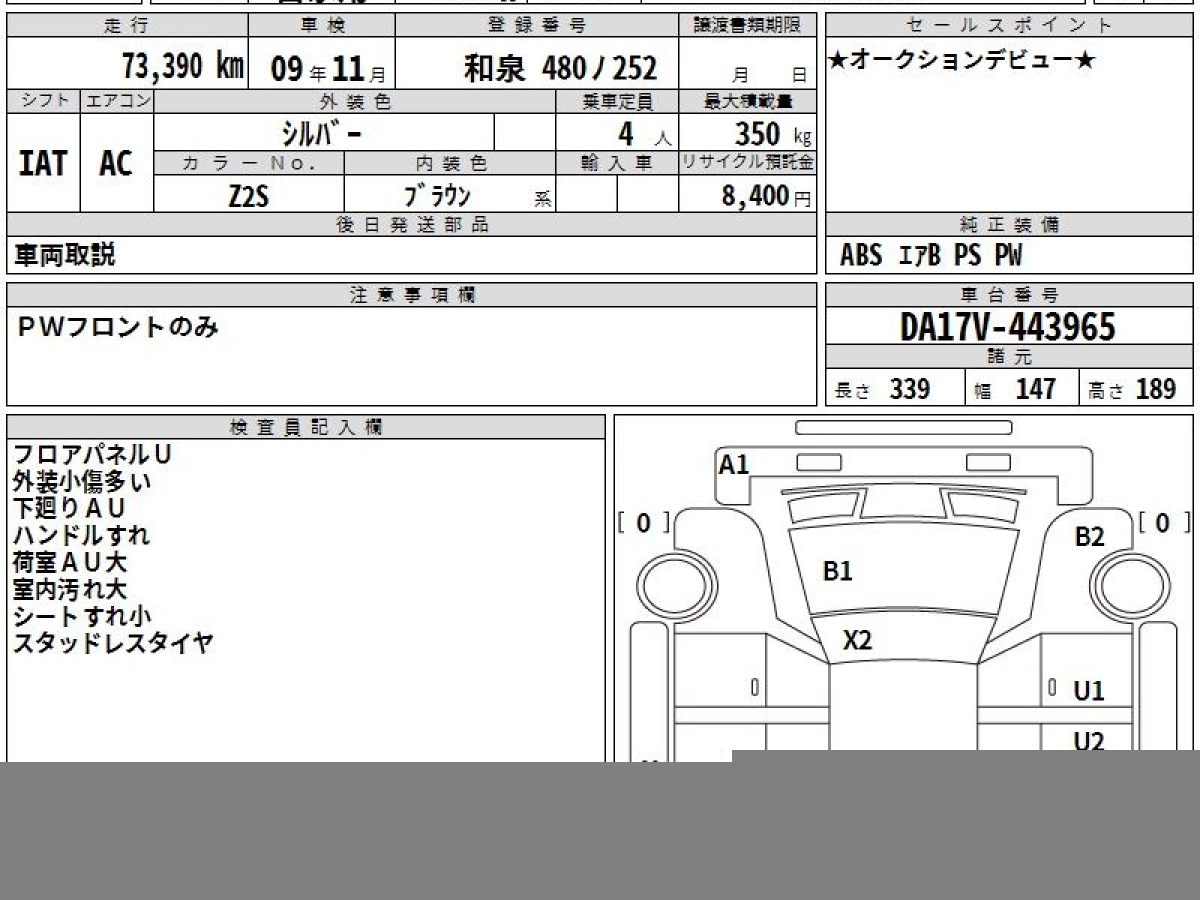Select the IAT shift type cell

point(43,163)
